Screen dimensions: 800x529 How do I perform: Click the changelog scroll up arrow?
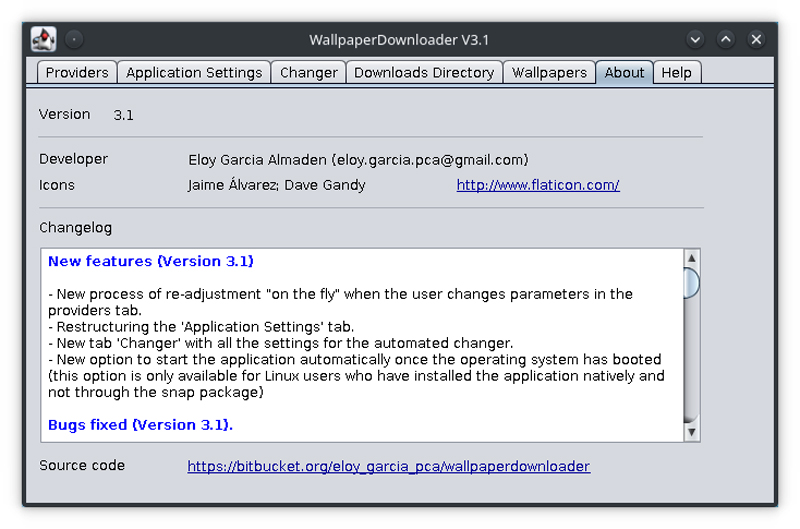pos(691,258)
